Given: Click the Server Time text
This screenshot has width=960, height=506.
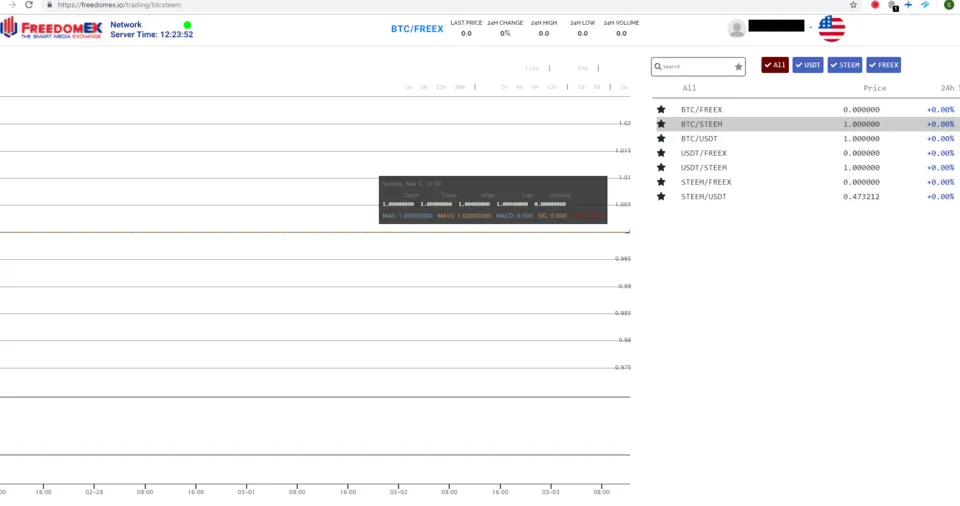Looking at the screenshot, I should pos(151,34).
